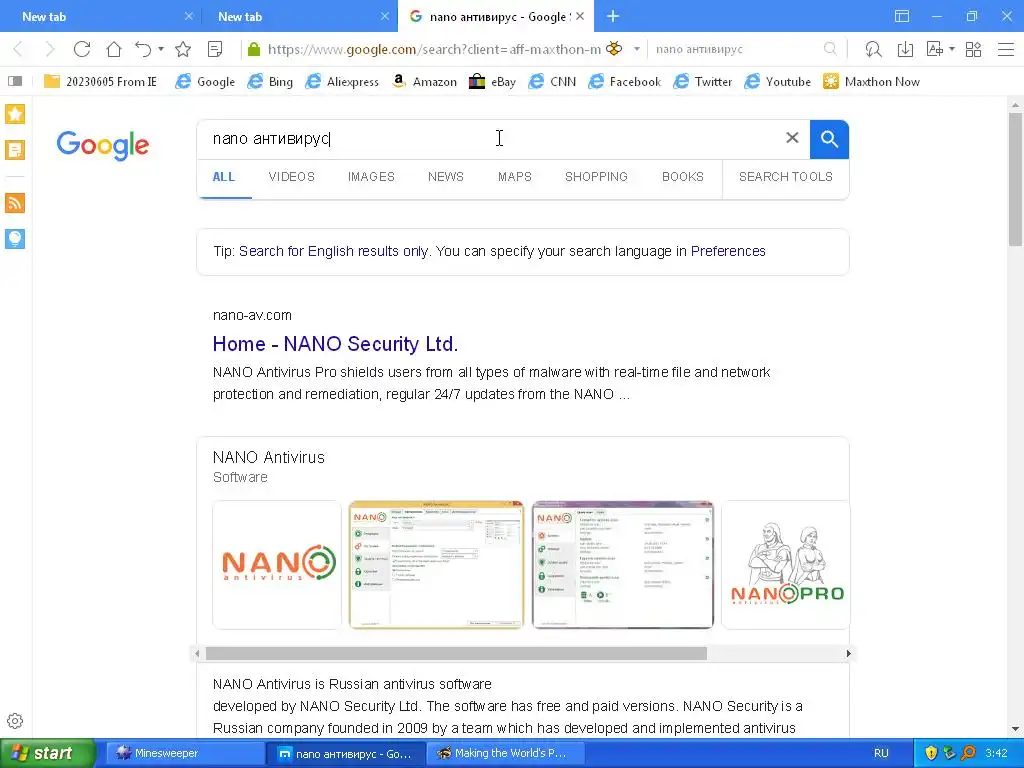This screenshot has width=1024, height=768.
Task: Switch to the second New tab
Action: point(299,16)
